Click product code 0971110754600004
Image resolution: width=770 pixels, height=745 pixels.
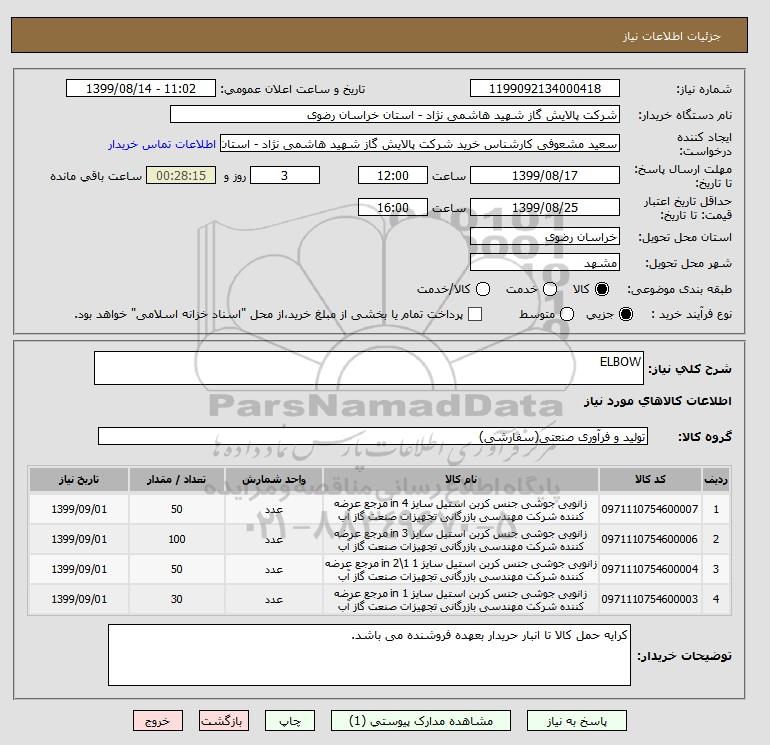tap(650, 569)
